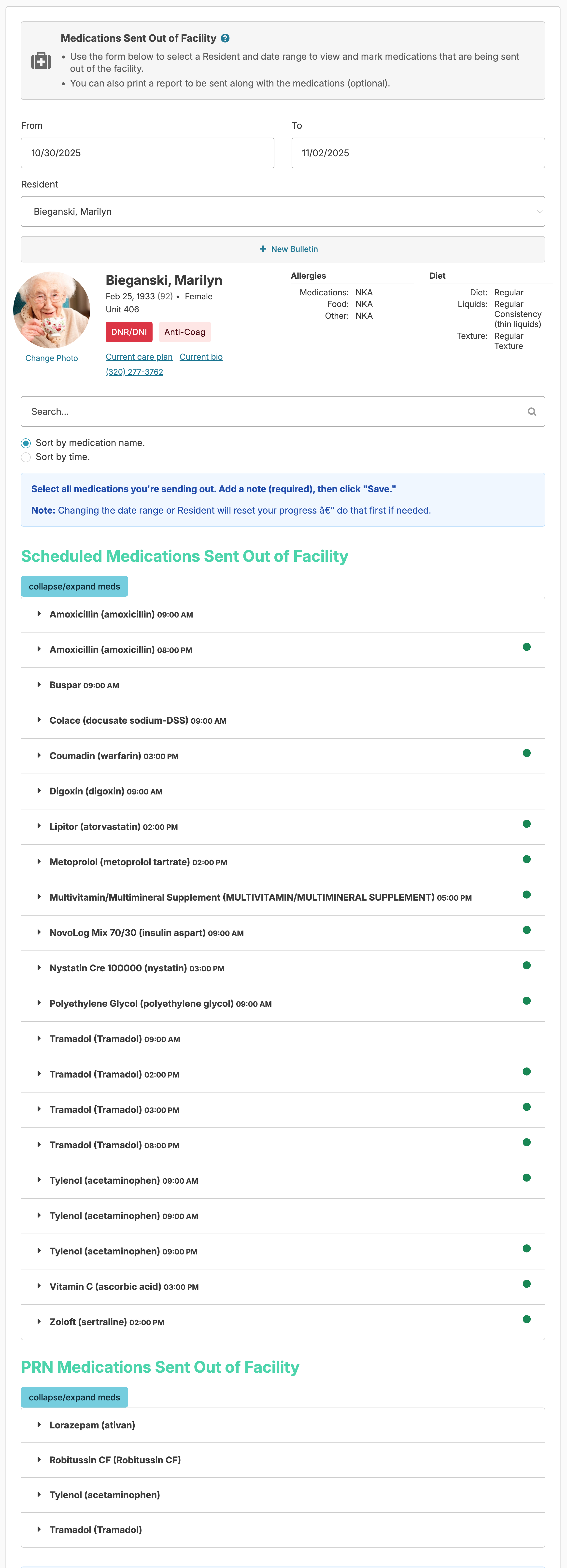Click Marilyn's resident photo
This screenshot has width=567, height=1568.
52,310
